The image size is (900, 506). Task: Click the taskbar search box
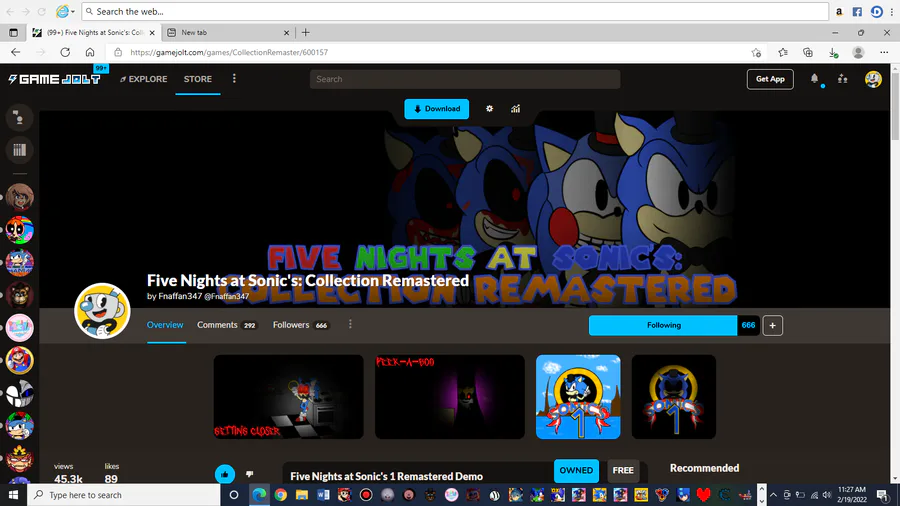(123, 495)
